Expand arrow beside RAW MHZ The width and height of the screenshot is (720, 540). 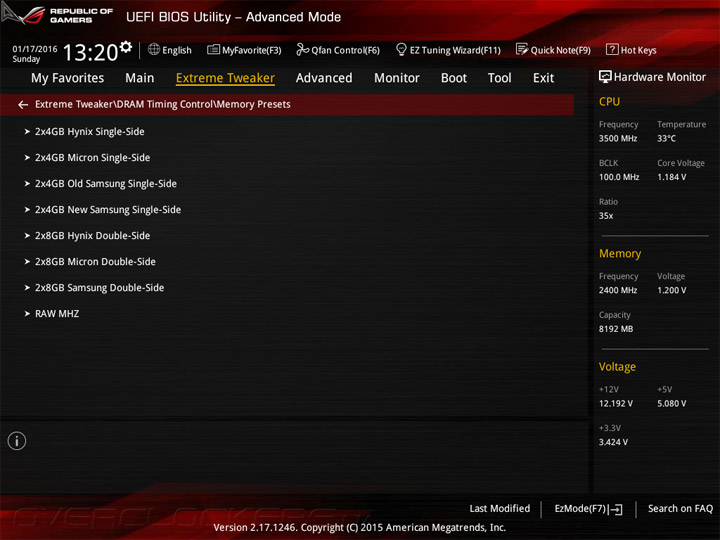tap(27, 314)
